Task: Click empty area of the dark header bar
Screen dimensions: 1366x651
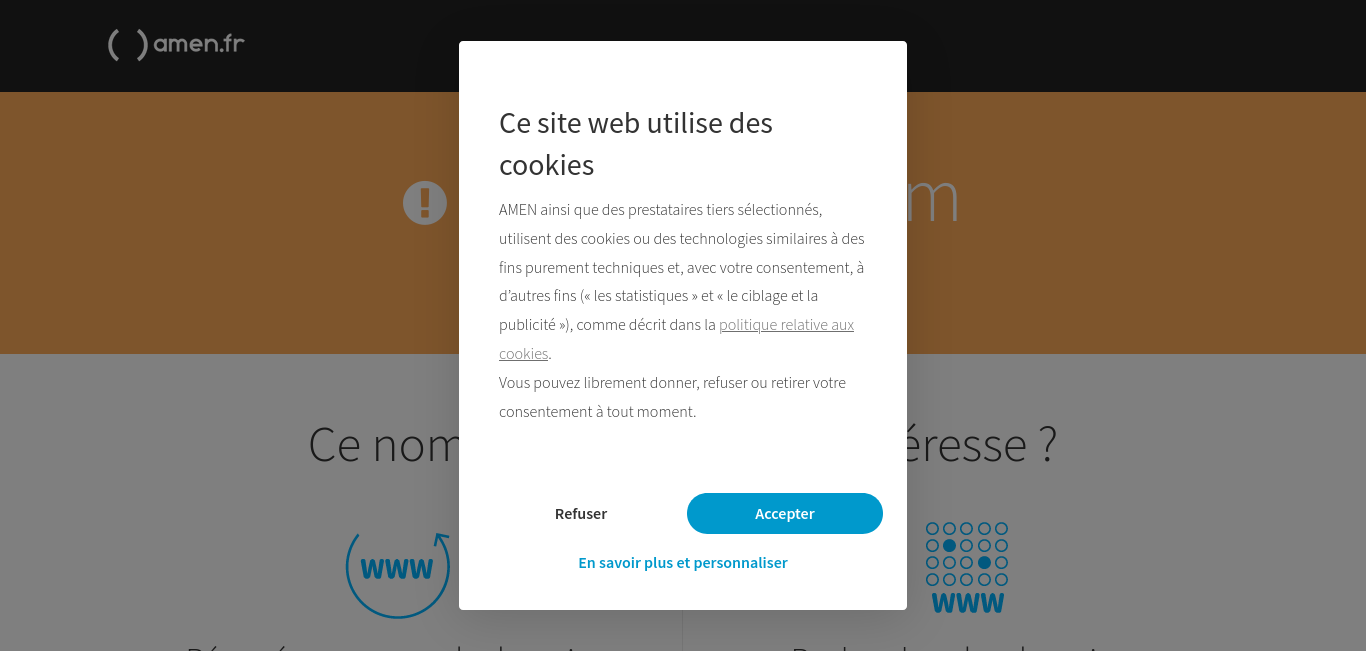Action: click(x=1100, y=45)
